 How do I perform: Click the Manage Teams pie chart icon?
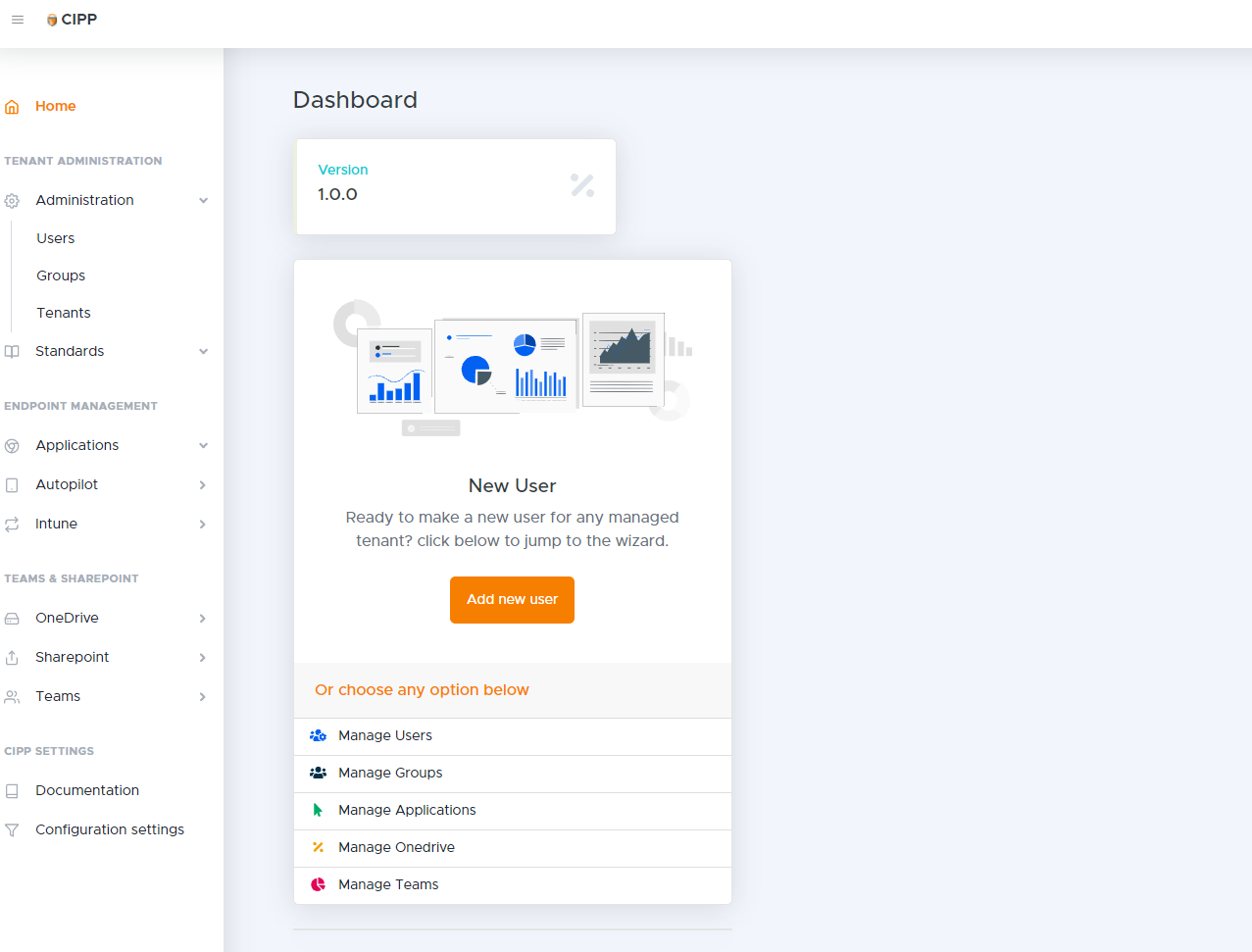(318, 884)
